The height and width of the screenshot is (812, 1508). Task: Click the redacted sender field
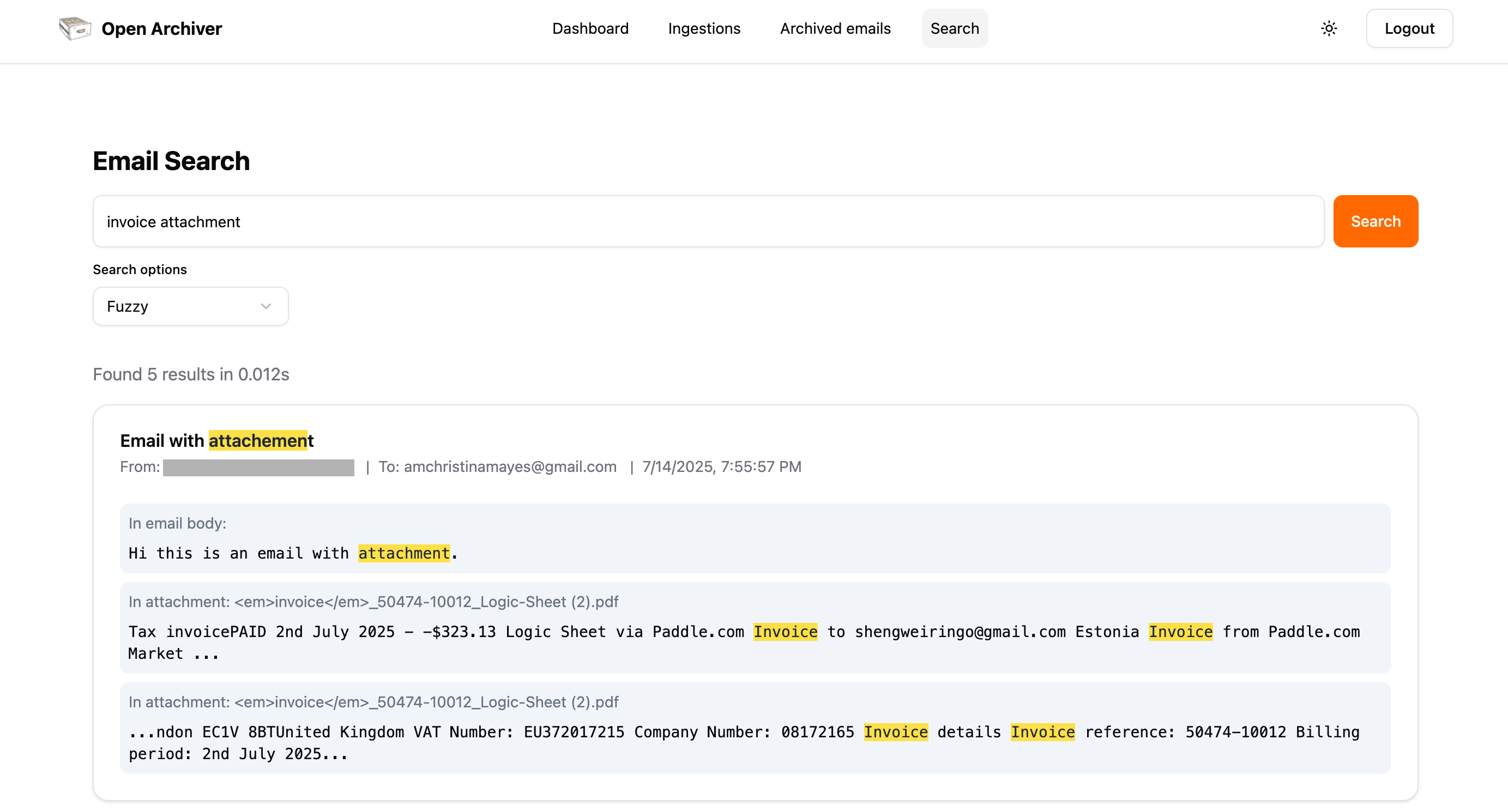(258, 468)
